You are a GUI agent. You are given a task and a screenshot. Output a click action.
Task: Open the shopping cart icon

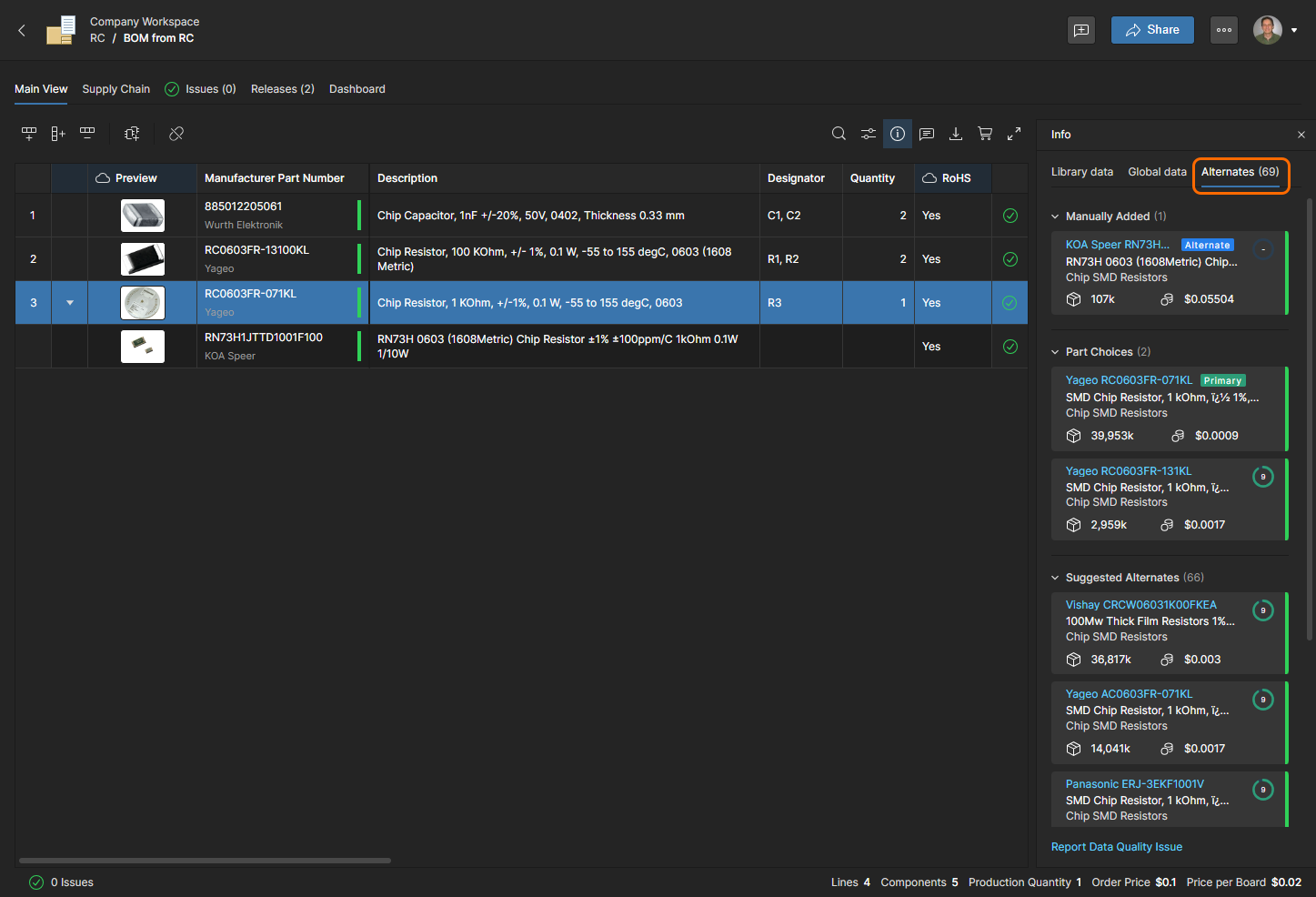click(x=985, y=134)
